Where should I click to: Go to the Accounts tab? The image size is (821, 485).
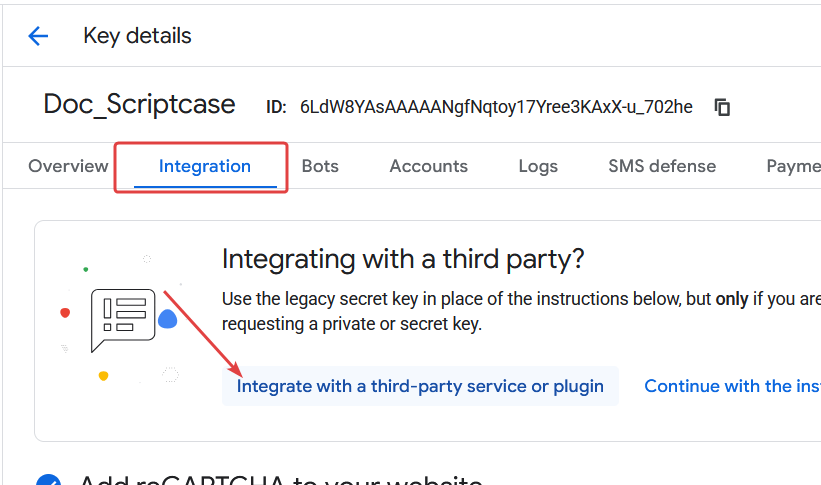click(x=428, y=166)
